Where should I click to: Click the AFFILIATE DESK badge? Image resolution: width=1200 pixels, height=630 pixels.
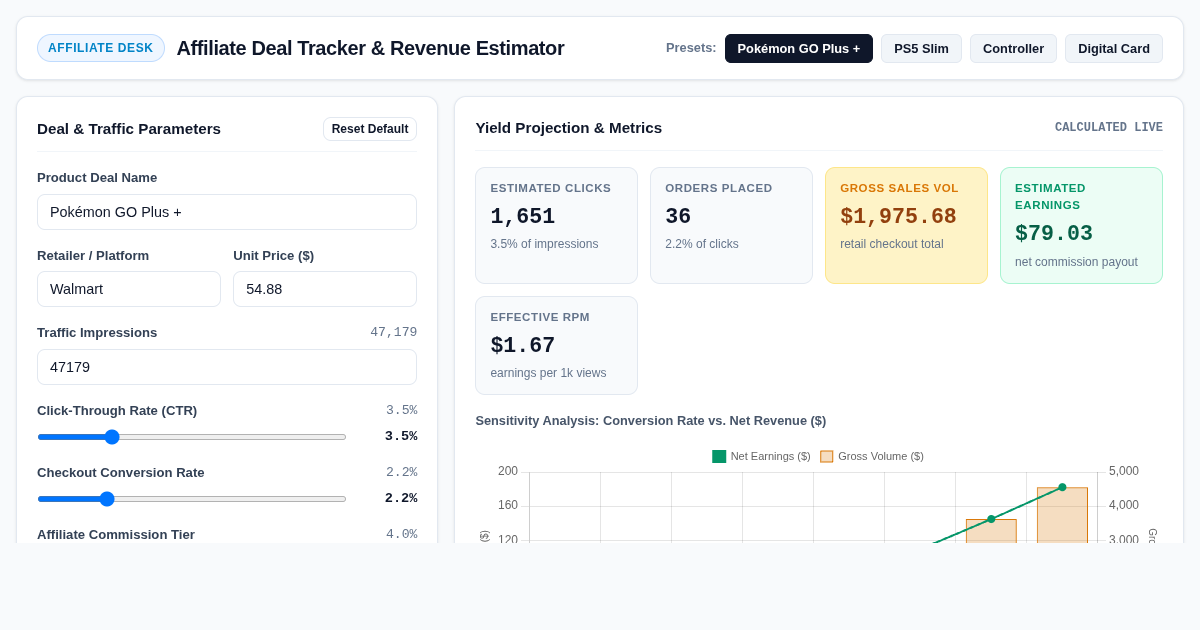click(101, 48)
